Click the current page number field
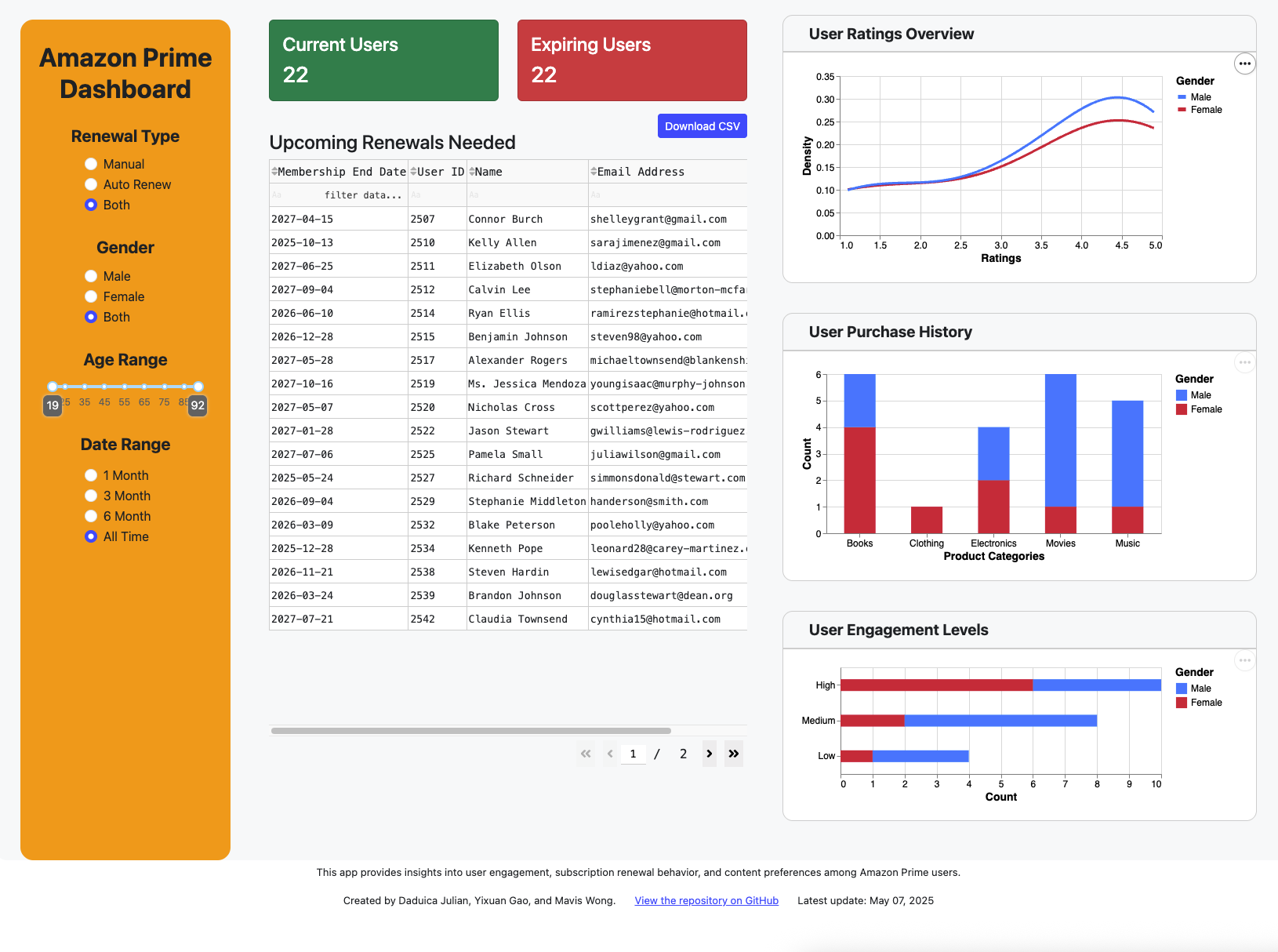 633,754
